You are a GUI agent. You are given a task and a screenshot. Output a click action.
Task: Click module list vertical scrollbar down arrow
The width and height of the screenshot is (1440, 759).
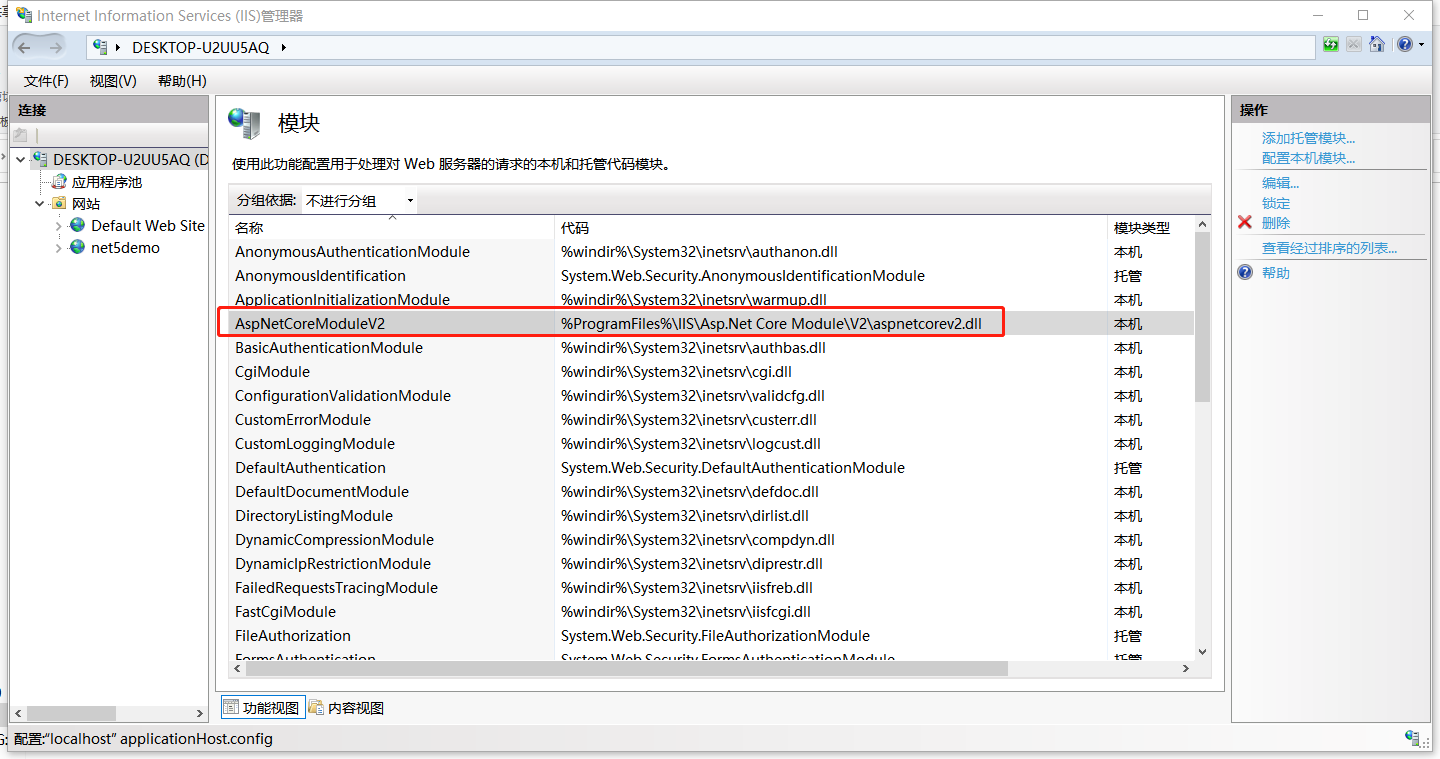pyautogui.click(x=1202, y=651)
